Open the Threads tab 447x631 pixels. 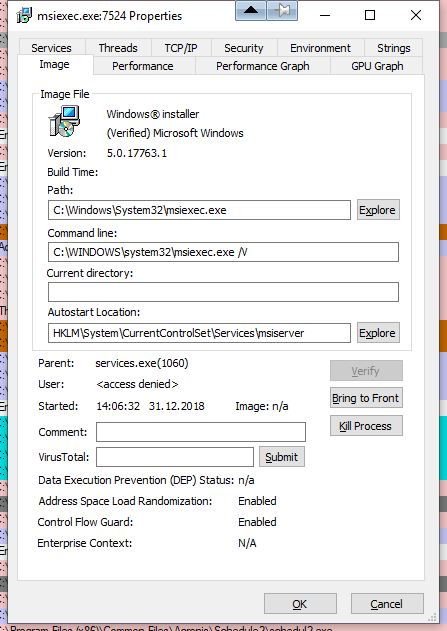click(x=118, y=48)
